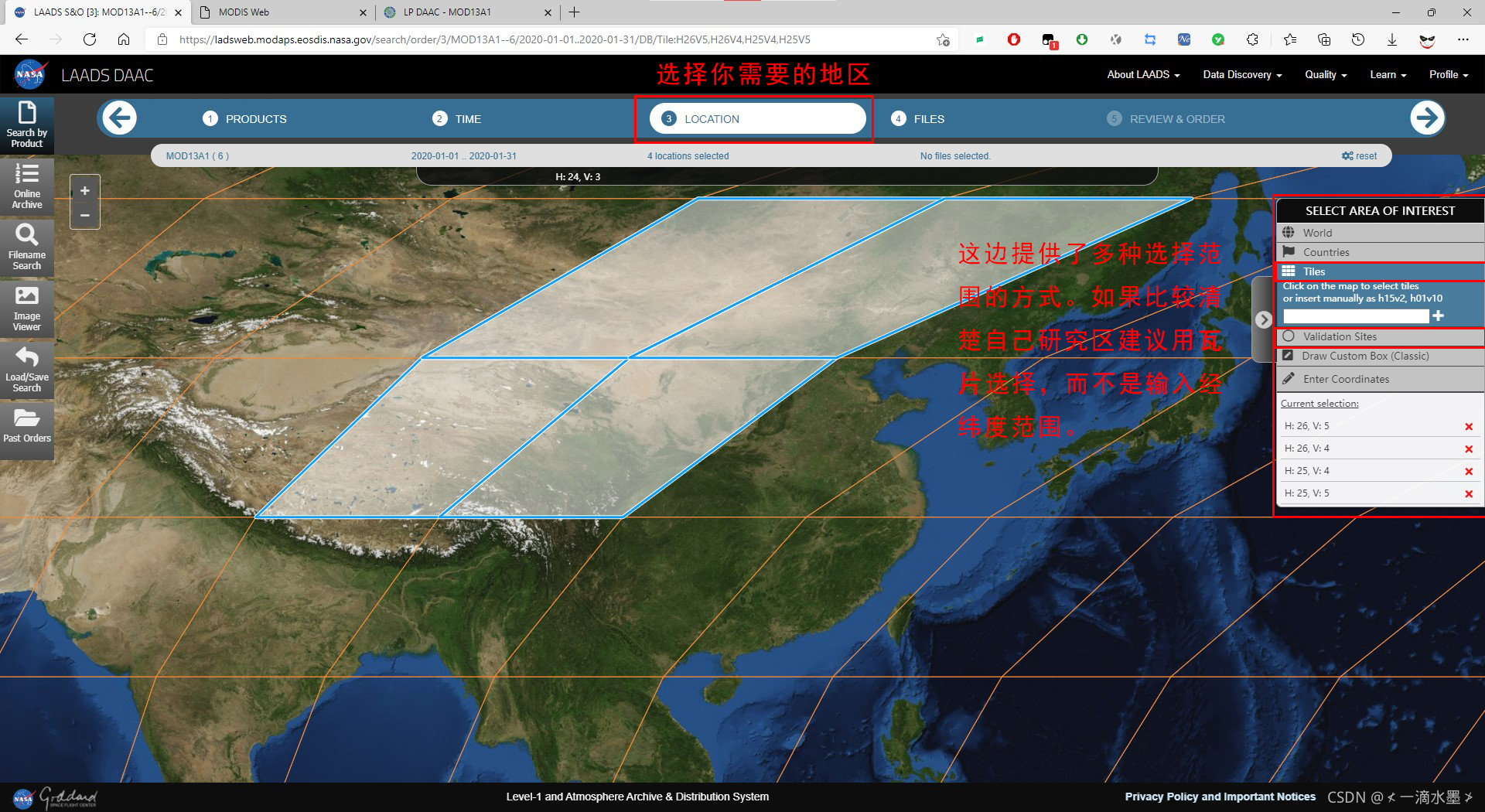Go to browser home page
Viewport: 1485px width, 812px height.
[124, 39]
